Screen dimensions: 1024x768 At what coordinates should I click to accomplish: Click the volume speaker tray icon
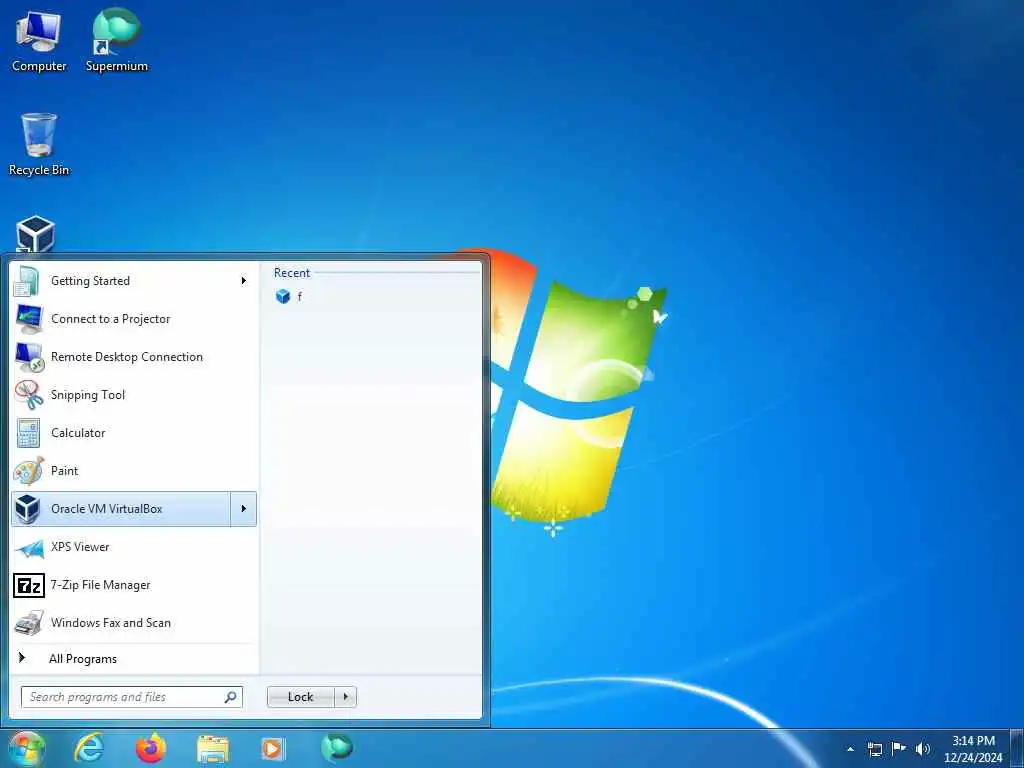922,749
